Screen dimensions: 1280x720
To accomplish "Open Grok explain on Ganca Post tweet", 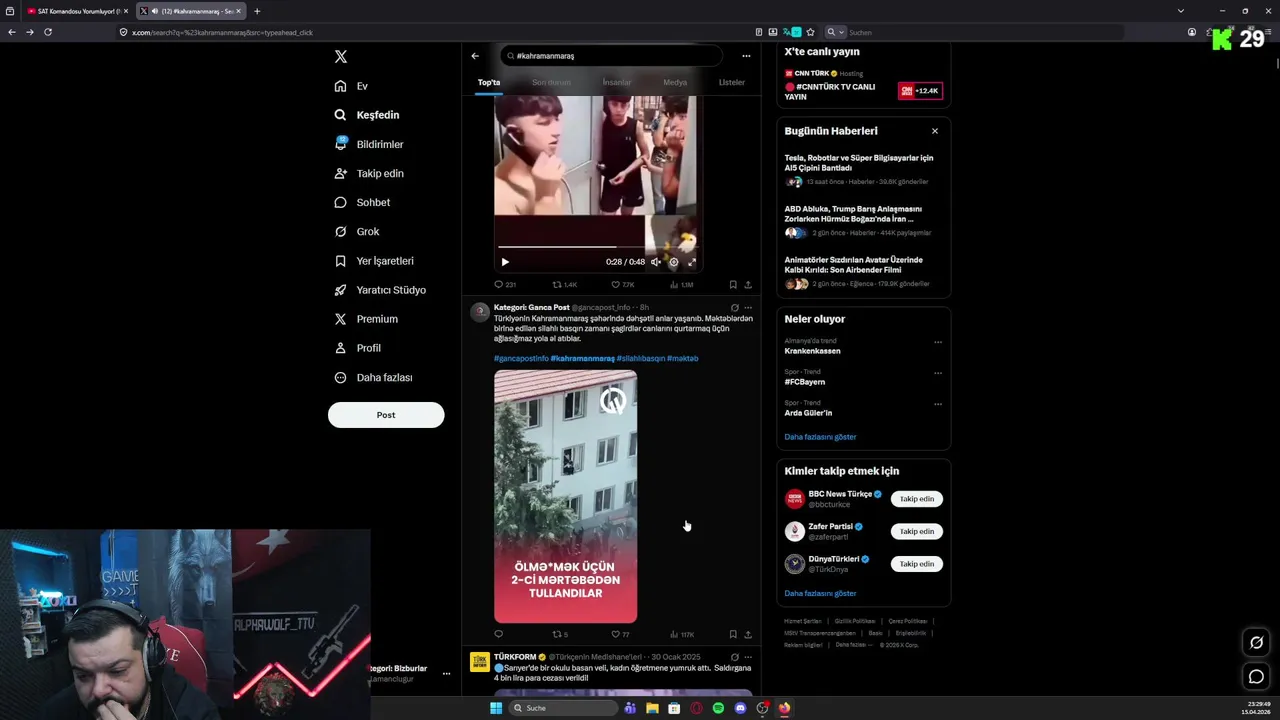I will pos(735,308).
